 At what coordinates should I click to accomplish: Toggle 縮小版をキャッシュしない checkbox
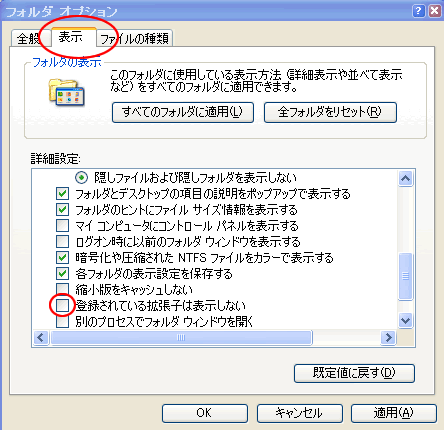[62, 289]
